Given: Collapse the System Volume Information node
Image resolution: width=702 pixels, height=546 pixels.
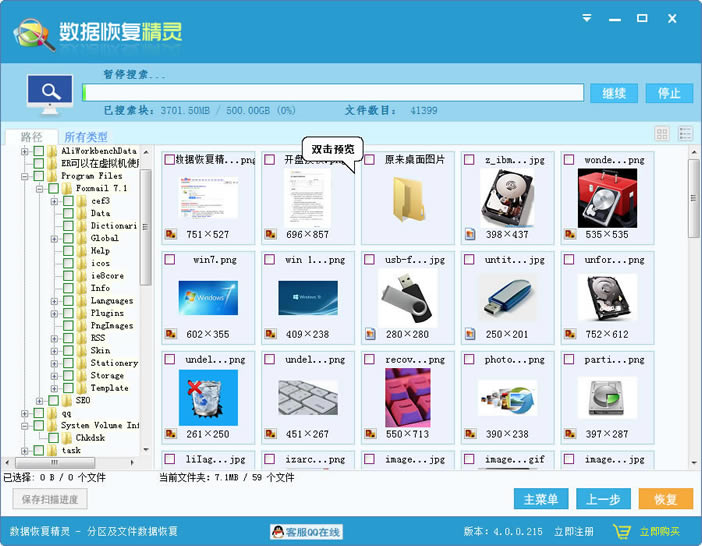Looking at the screenshot, I should coord(25,426).
